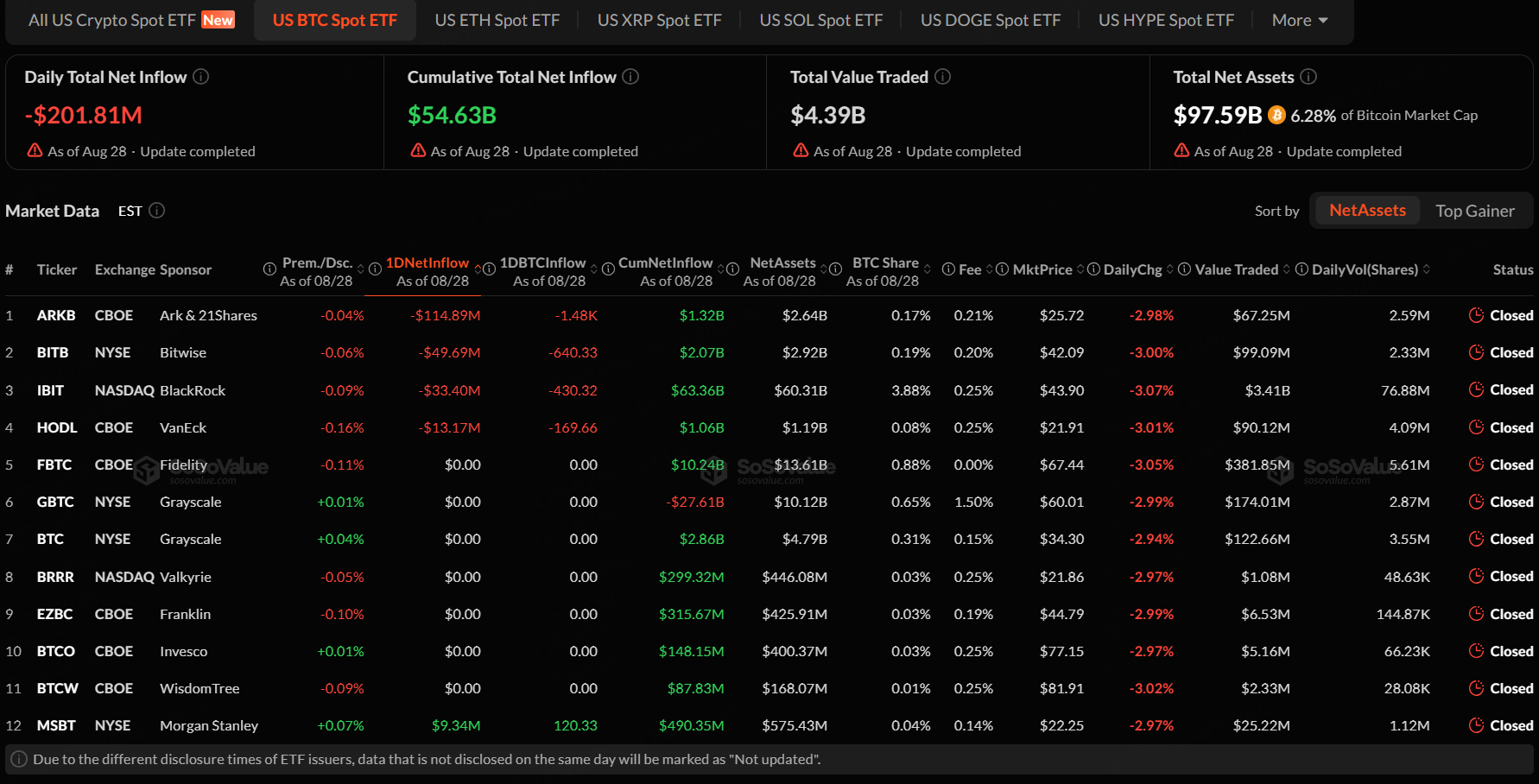The width and height of the screenshot is (1539, 784).
Task: Open ARKB ticker link
Action: (x=56, y=315)
